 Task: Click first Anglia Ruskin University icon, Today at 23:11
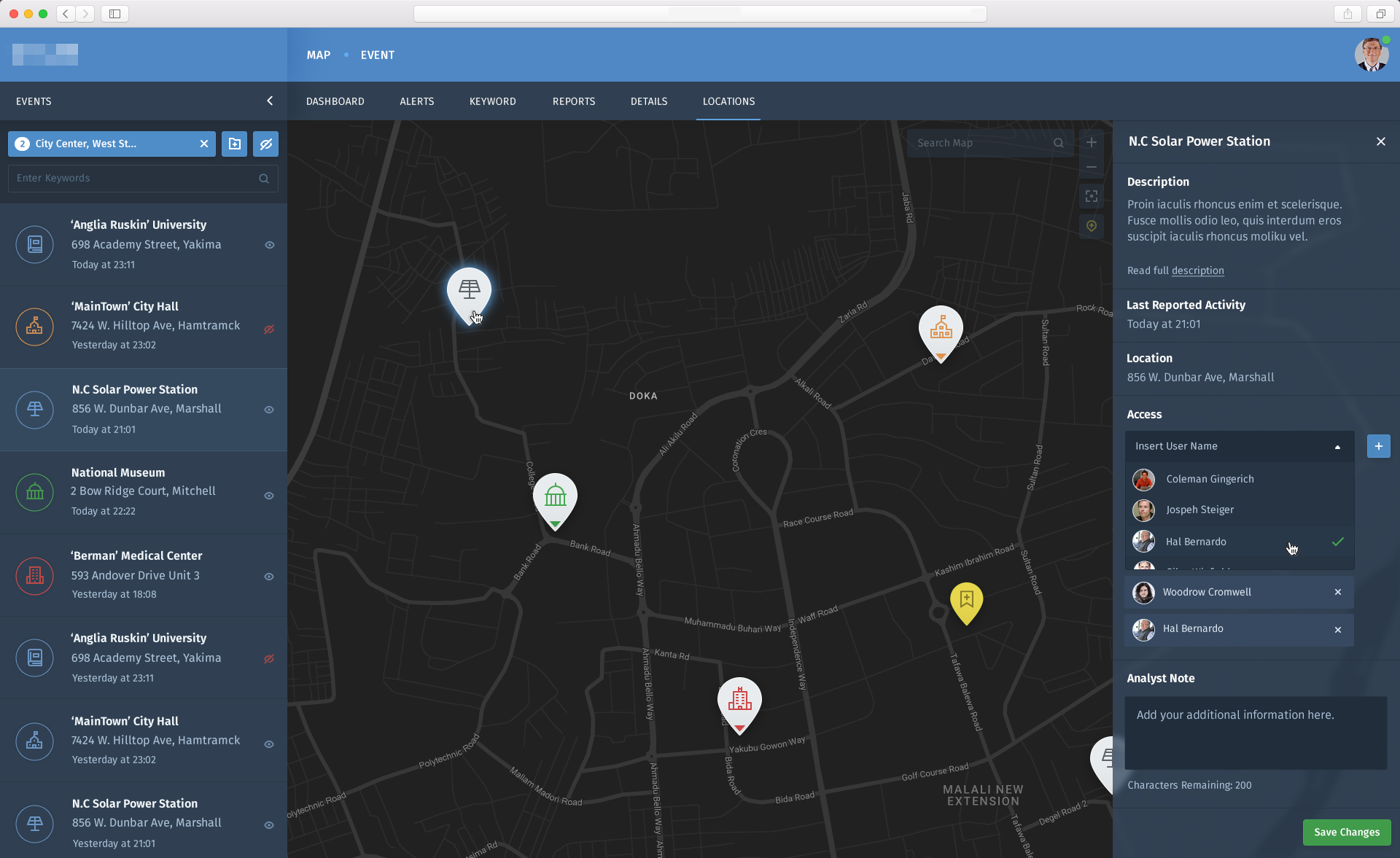(34, 244)
